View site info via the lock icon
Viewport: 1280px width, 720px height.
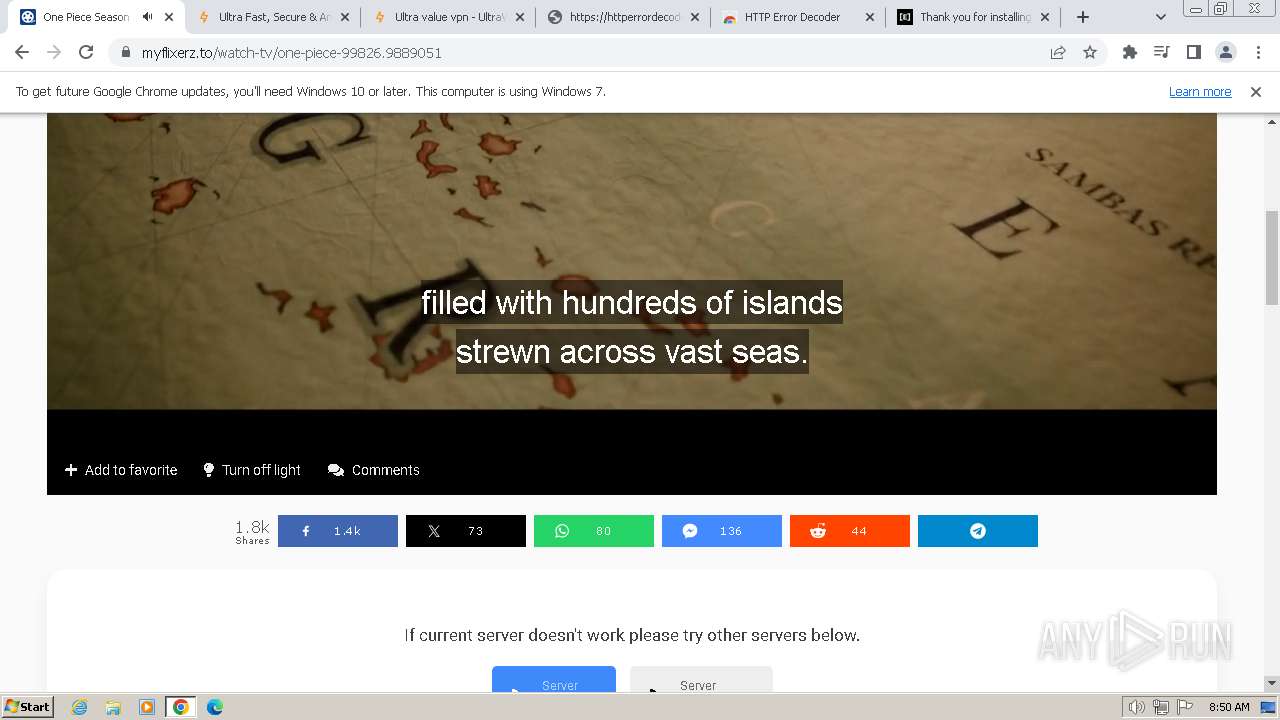(125, 53)
